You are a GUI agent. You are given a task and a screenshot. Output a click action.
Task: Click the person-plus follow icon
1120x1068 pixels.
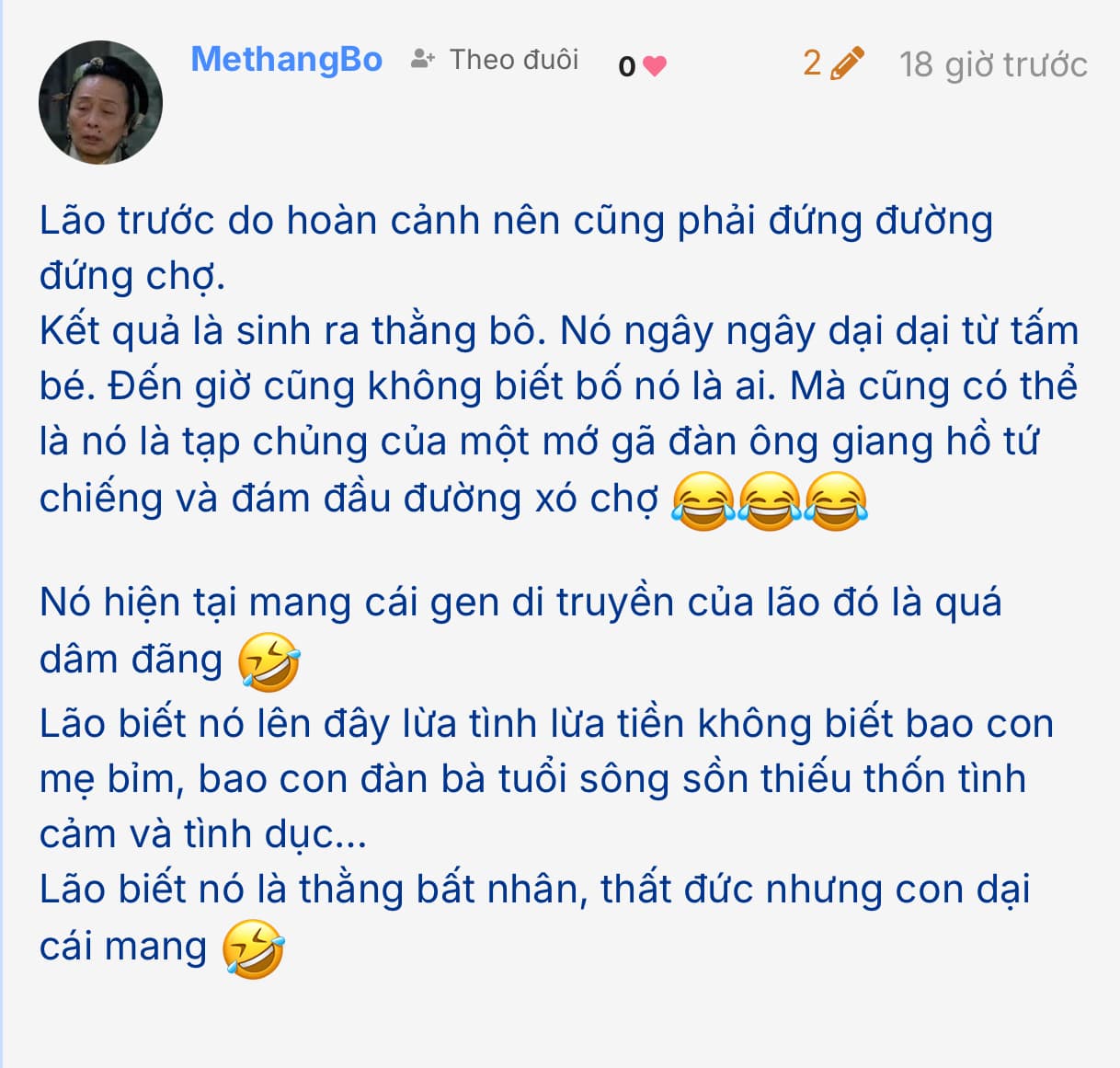[422, 60]
